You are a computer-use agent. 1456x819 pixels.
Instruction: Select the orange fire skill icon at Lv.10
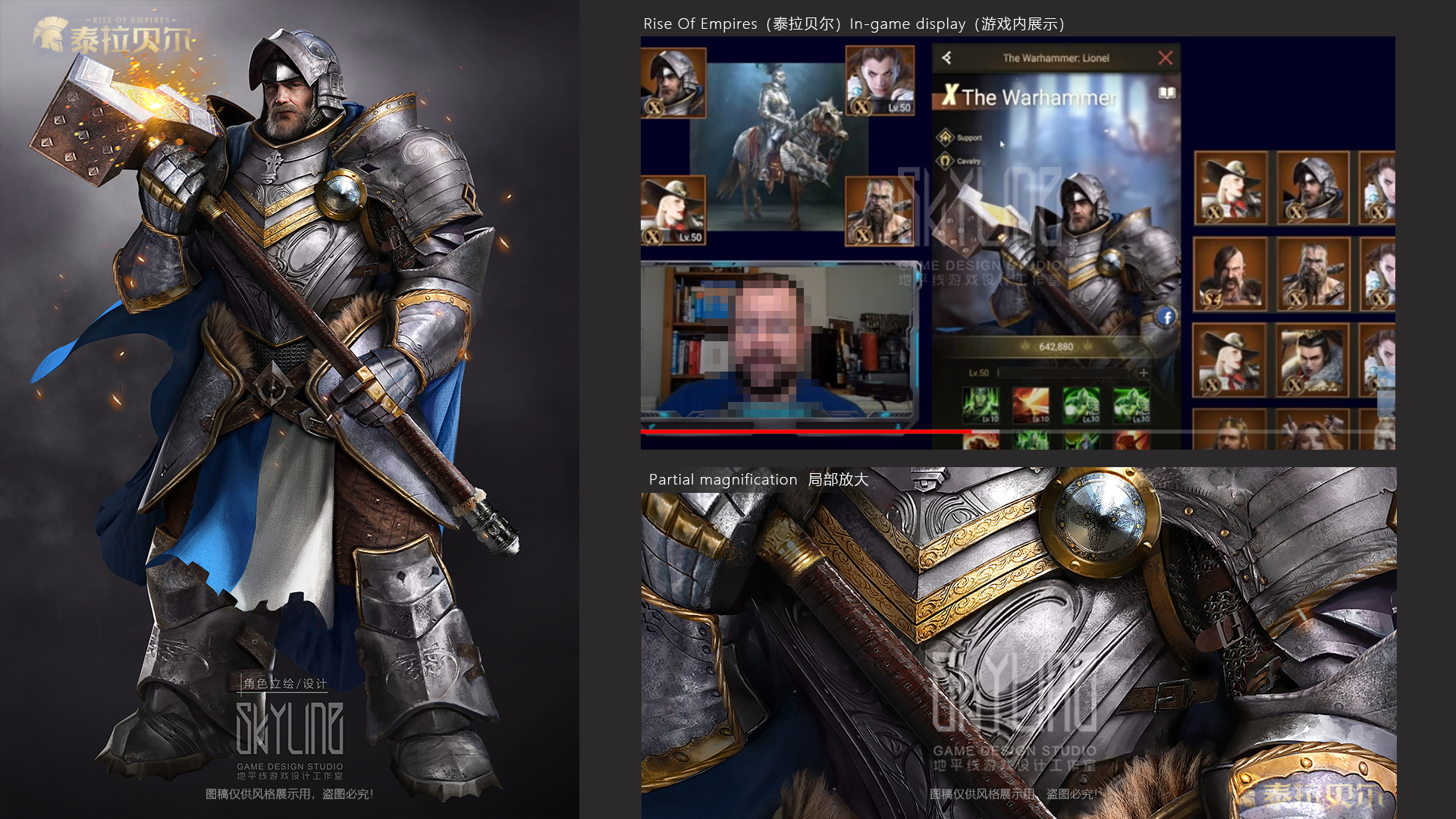(1031, 405)
